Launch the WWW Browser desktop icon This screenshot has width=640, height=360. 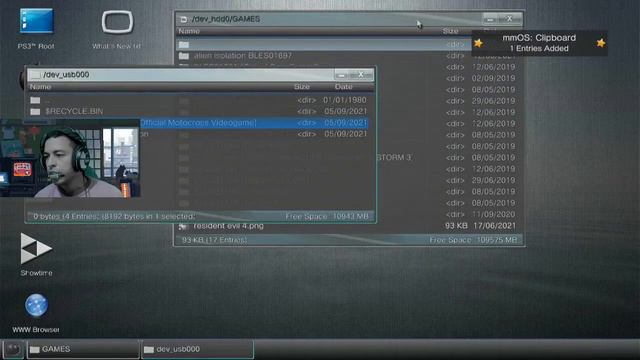click(x=36, y=313)
